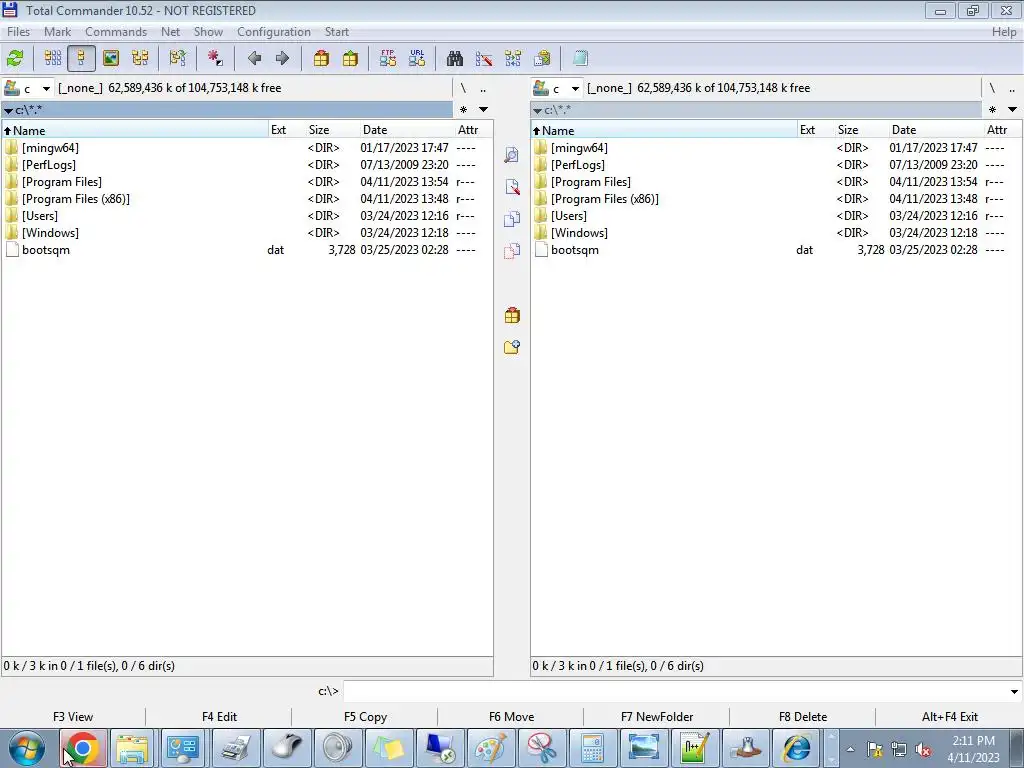Open the Configuration menu
Viewport: 1024px width, 768px height.
click(274, 31)
